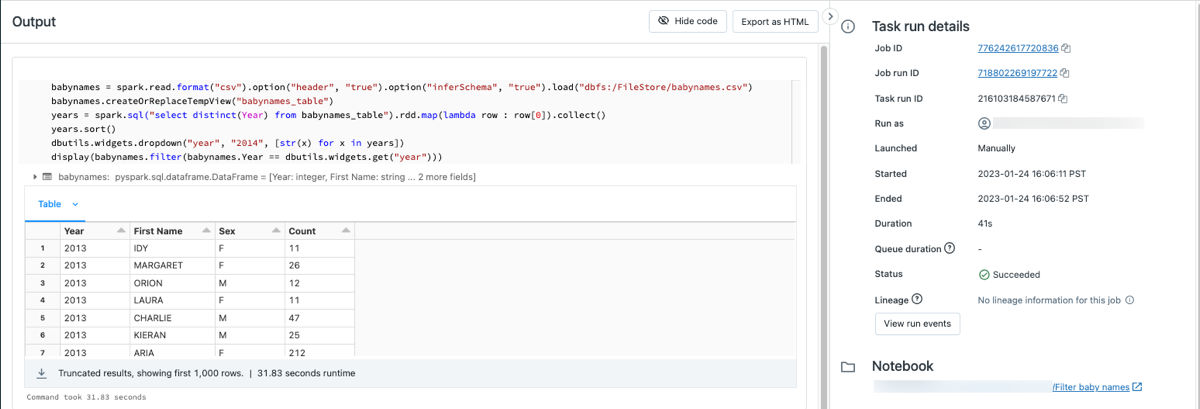Click the lineage information info icon
The height and width of the screenshot is (409, 1200).
click(1129, 300)
